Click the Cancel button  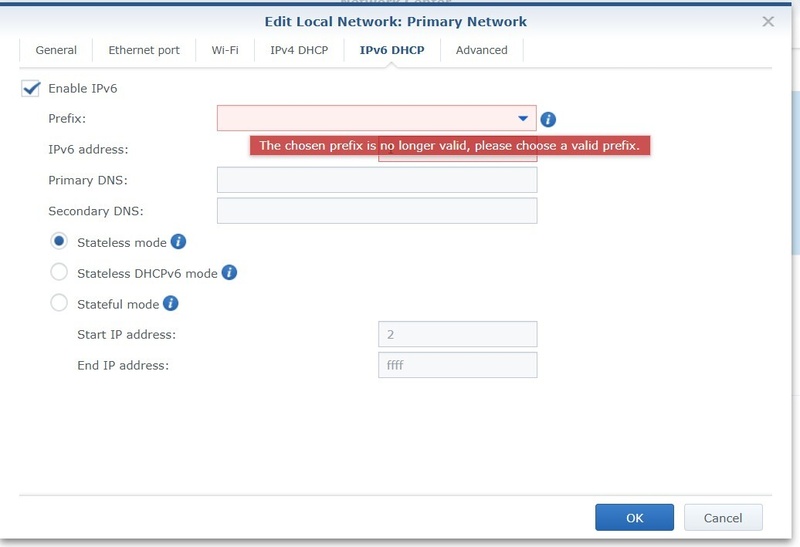pyautogui.click(x=723, y=517)
